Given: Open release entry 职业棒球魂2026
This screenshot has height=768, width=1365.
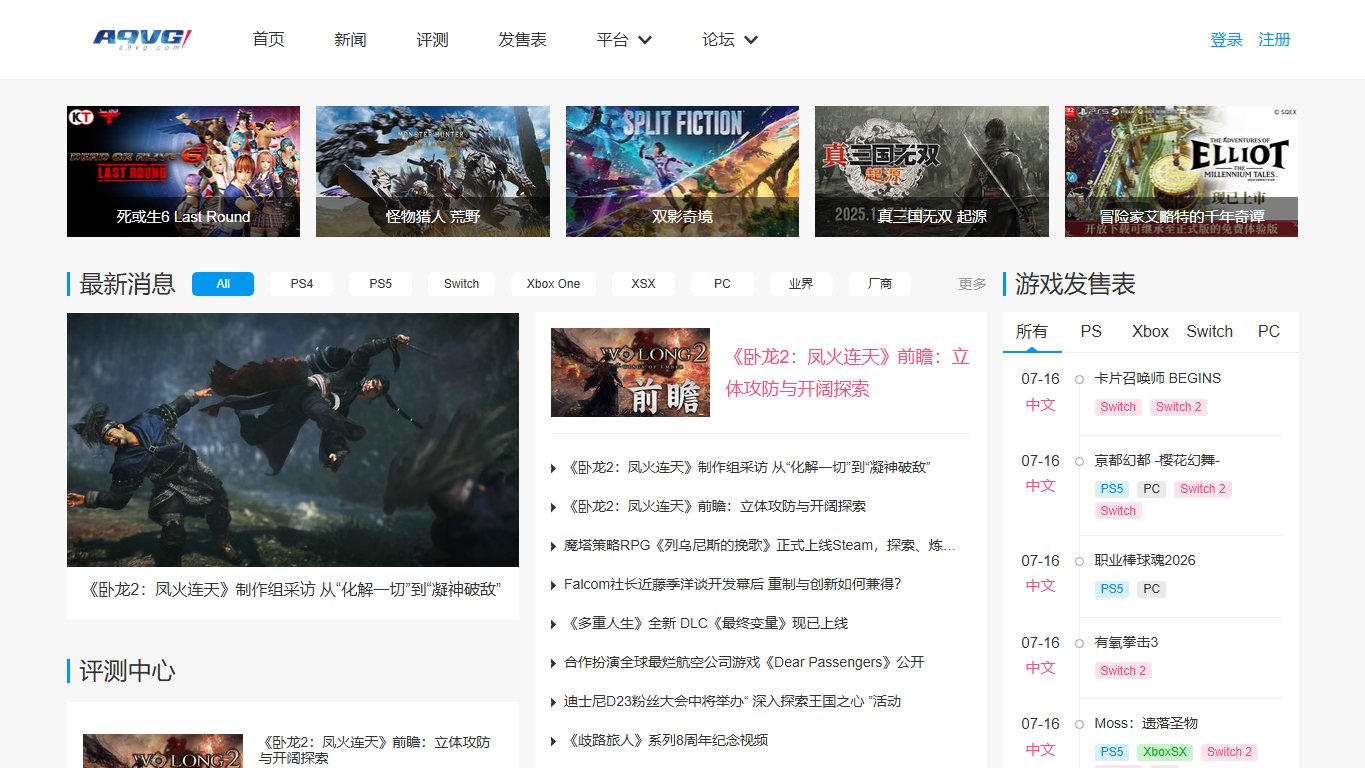Looking at the screenshot, I should pos(1145,560).
